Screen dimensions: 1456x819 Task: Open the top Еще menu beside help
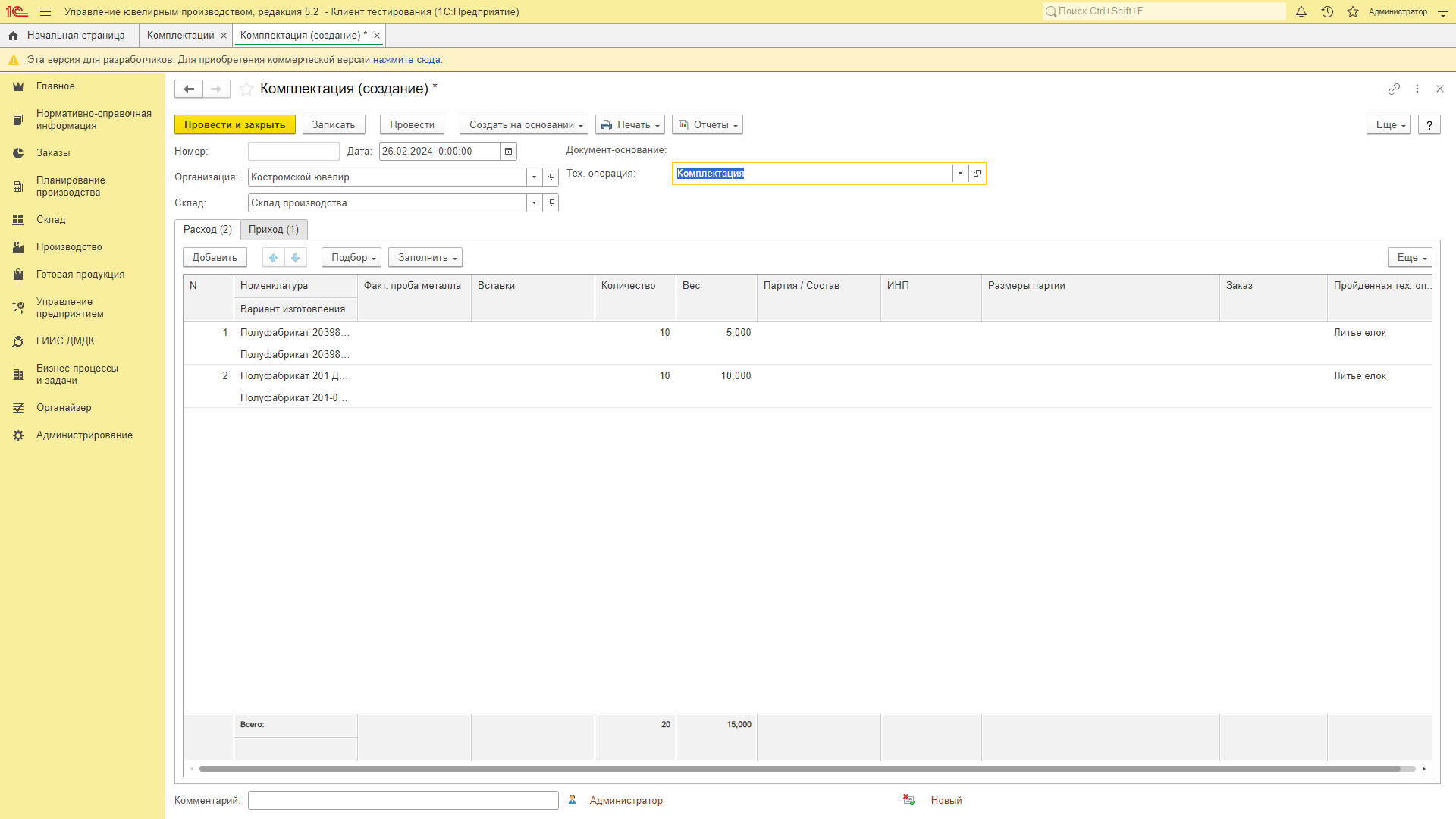1389,125
